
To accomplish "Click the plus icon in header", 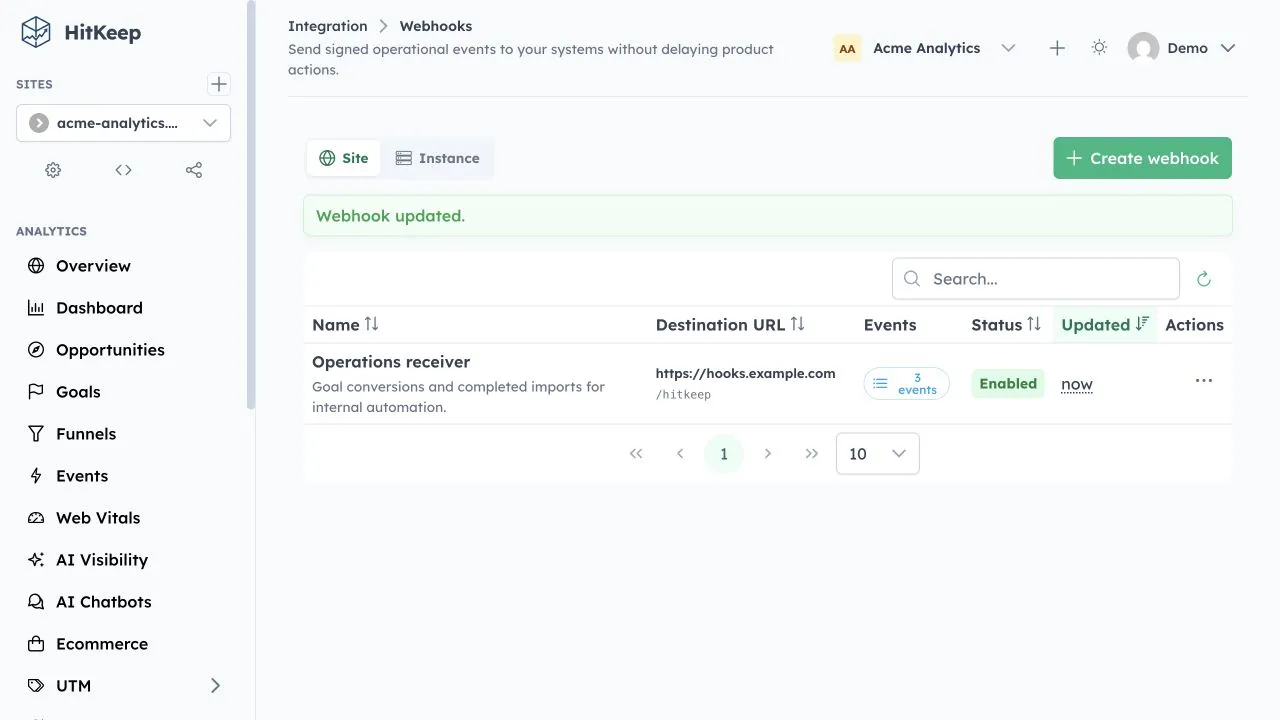I will click(1057, 48).
